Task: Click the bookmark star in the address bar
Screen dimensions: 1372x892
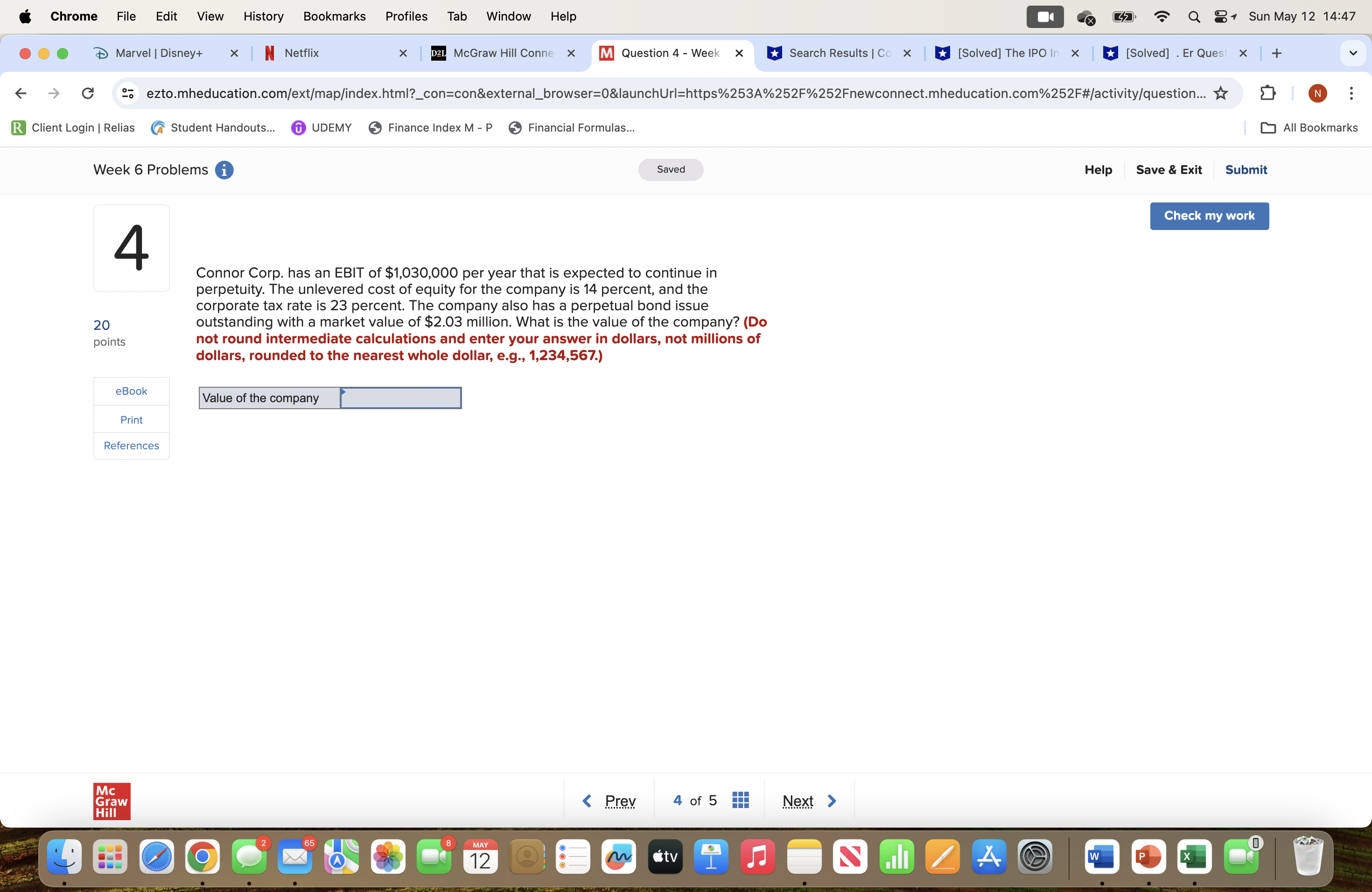Action: (1221, 93)
